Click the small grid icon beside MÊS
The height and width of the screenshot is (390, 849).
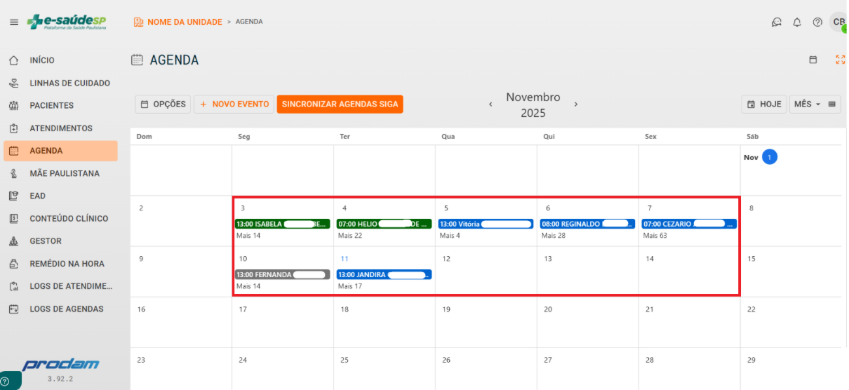click(832, 104)
